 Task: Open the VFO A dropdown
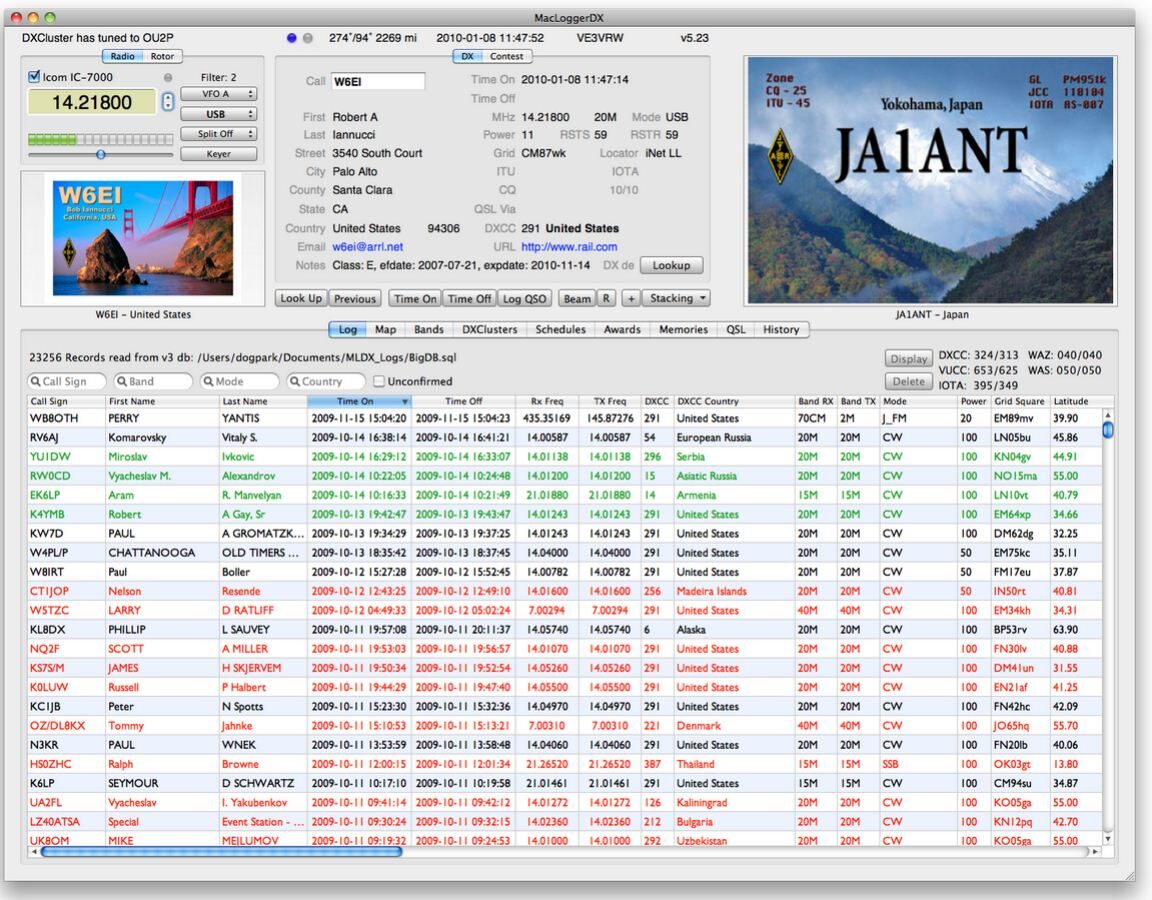[218, 94]
